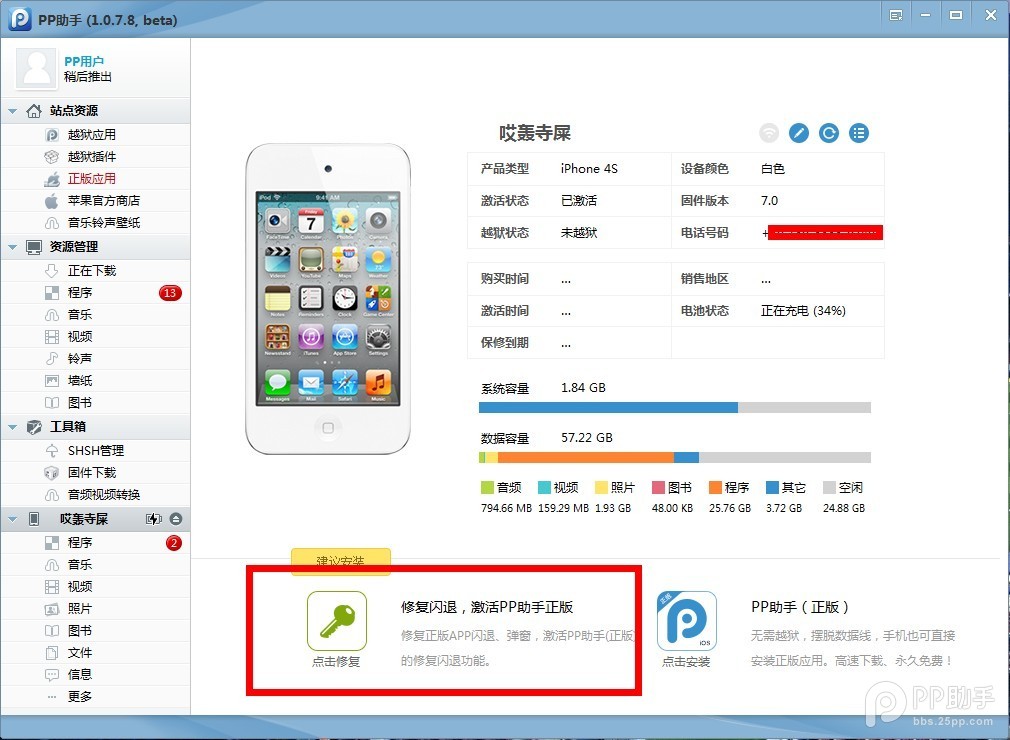
Task: Collapse the 工具箱 section arrow
Action: 12,427
